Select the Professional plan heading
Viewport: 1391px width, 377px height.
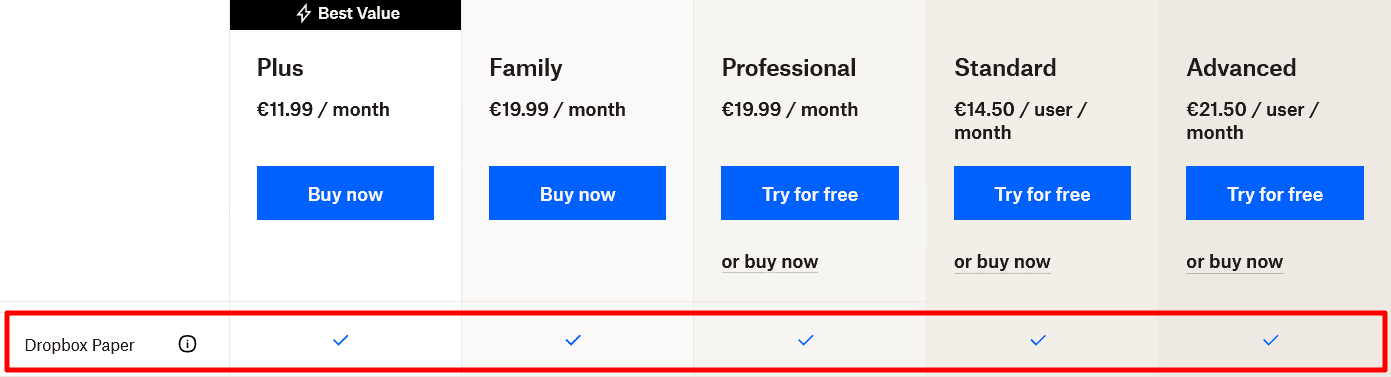pos(789,68)
